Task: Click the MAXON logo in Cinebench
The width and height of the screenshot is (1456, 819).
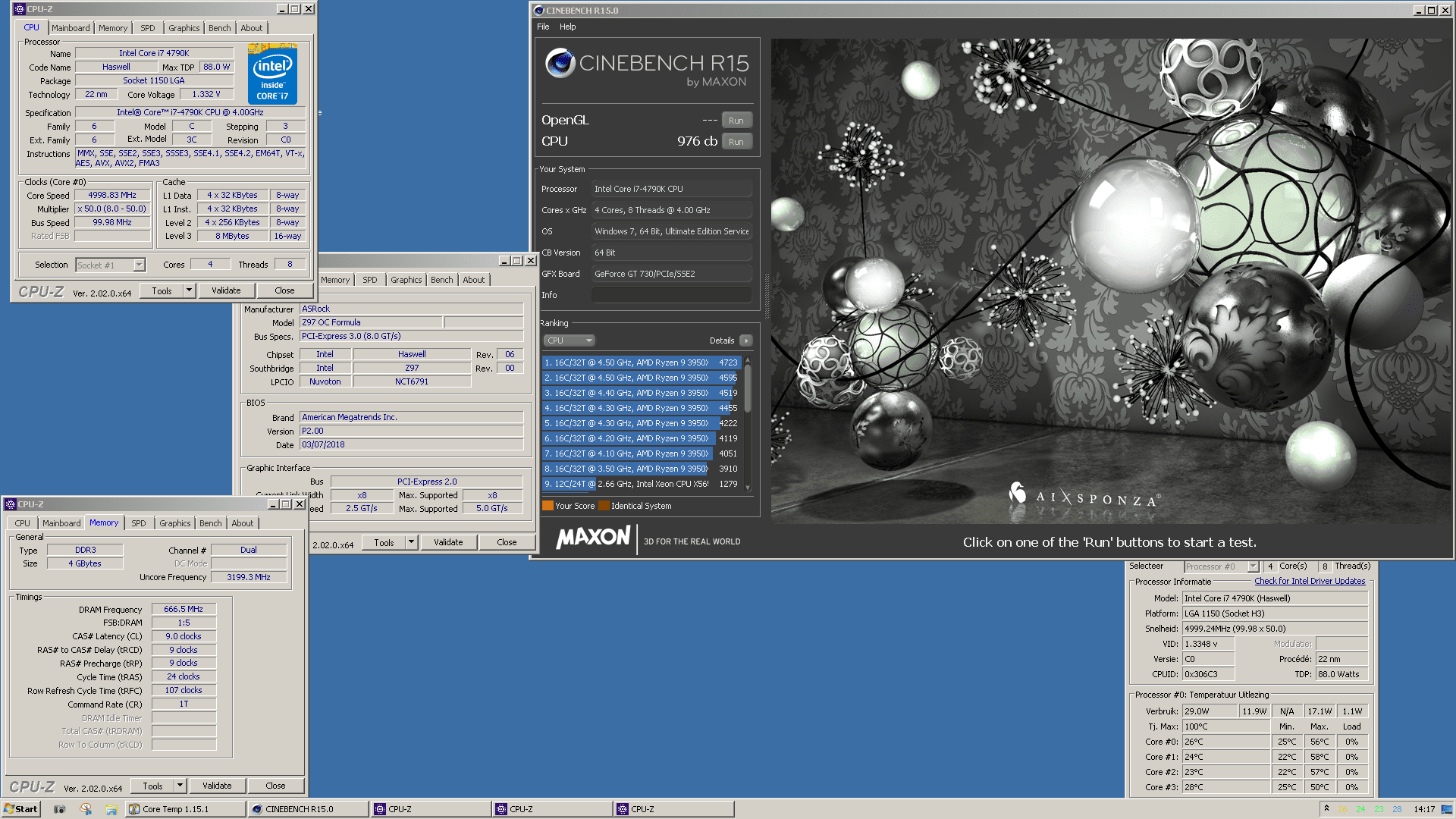Action: tap(593, 538)
